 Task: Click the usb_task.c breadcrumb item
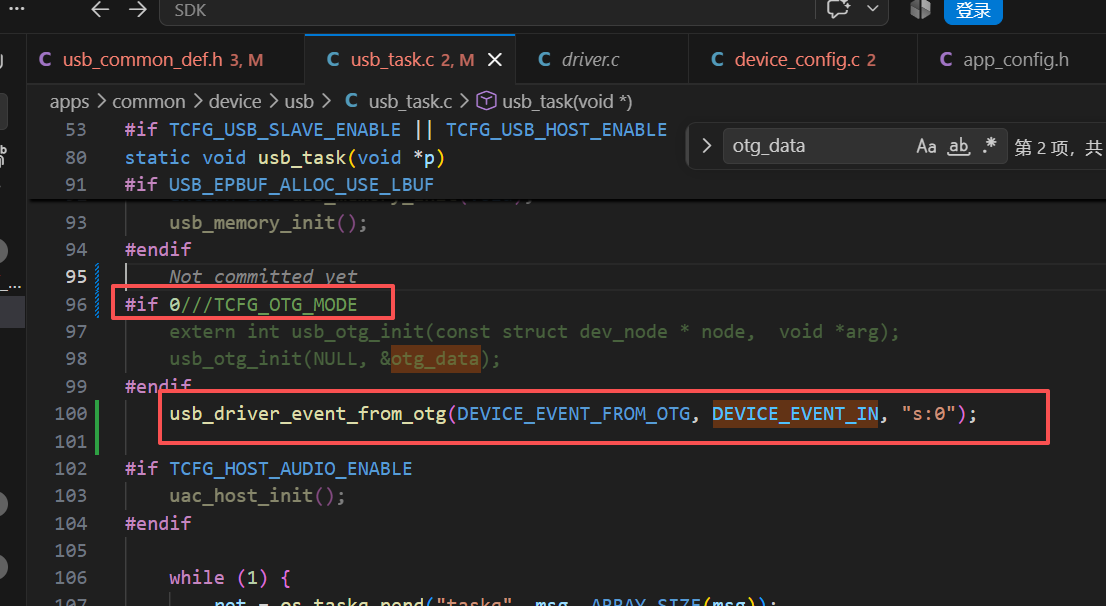click(399, 102)
